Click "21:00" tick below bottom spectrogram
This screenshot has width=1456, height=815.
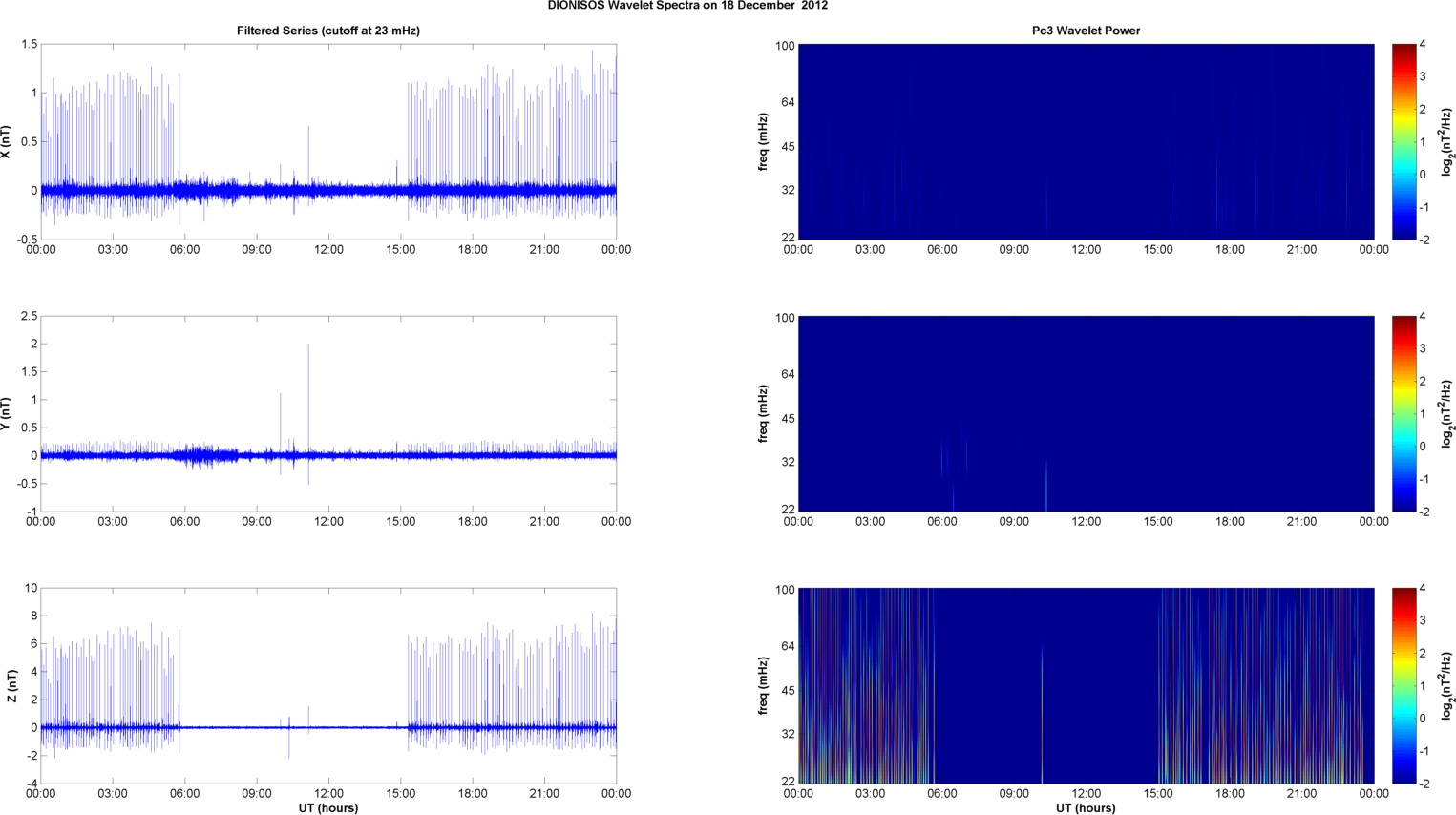pyautogui.click(x=1302, y=794)
